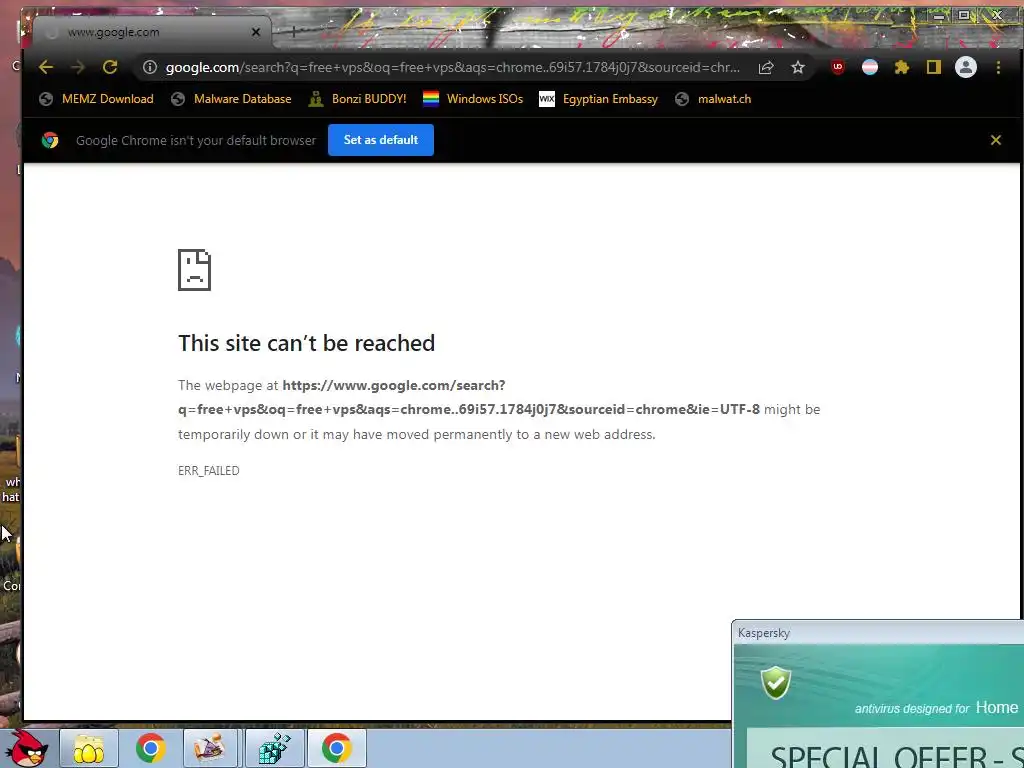1024x768 pixels.
Task: Click the 'This site can't be reached' heading
Action: pos(306,344)
